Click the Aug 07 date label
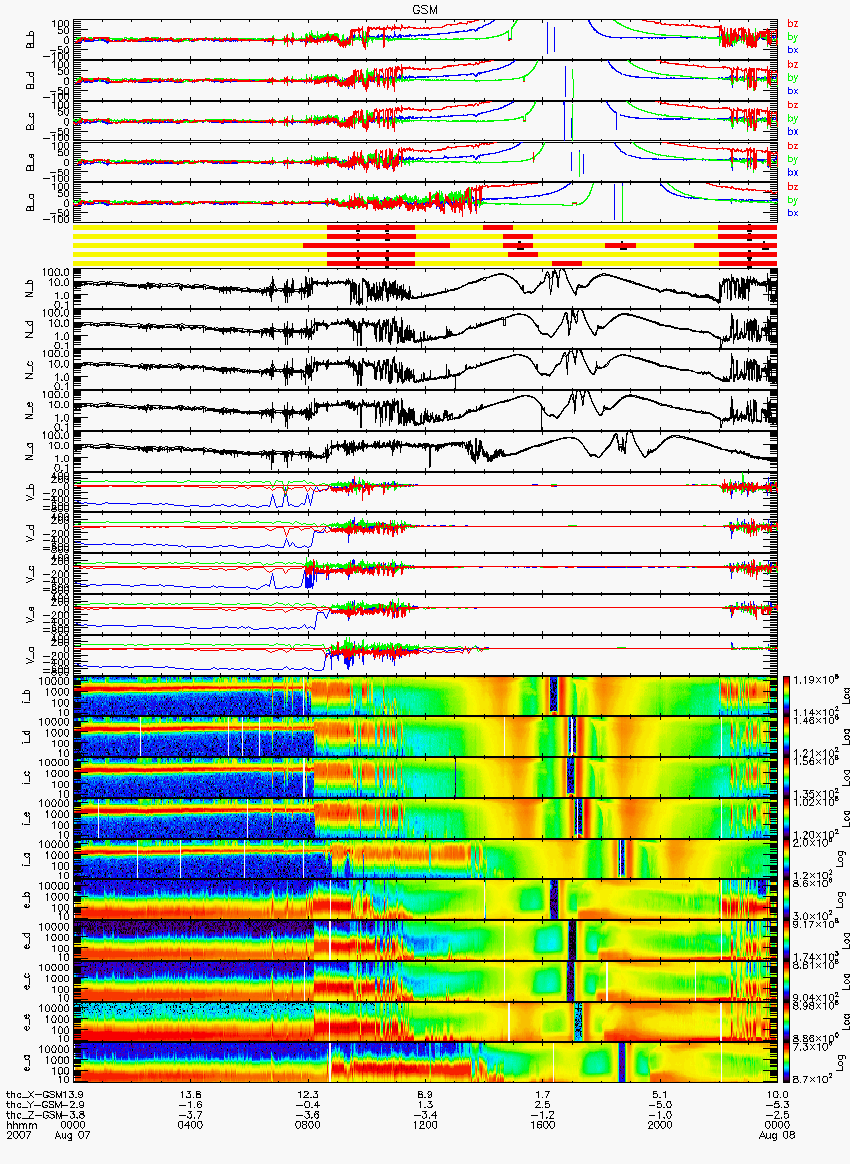 click(72, 1135)
